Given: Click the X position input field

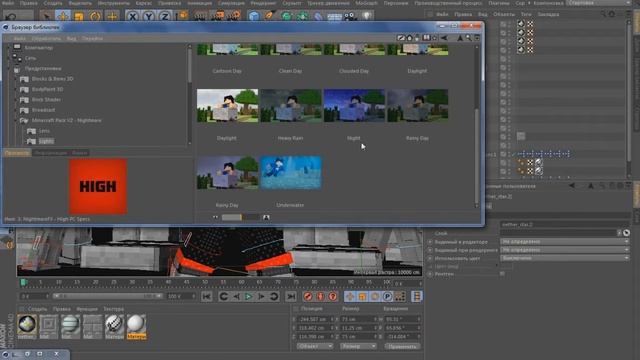Looking at the screenshot, I should pyautogui.click(x=314, y=319).
